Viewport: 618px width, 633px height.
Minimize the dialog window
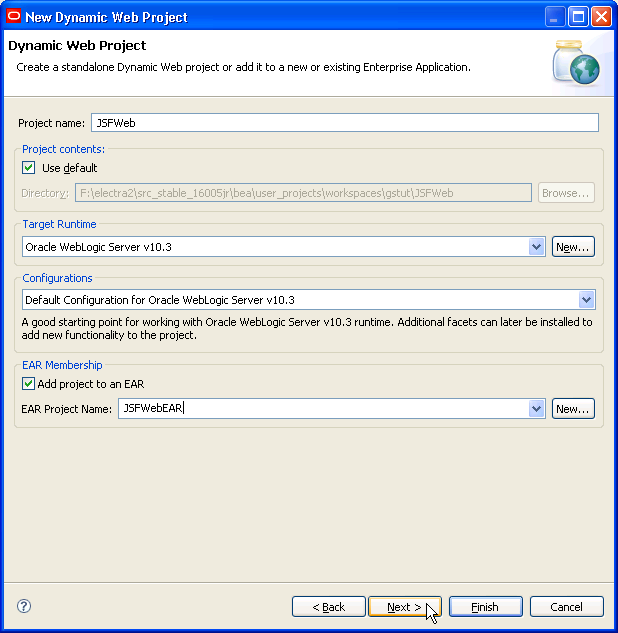[555, 17]
